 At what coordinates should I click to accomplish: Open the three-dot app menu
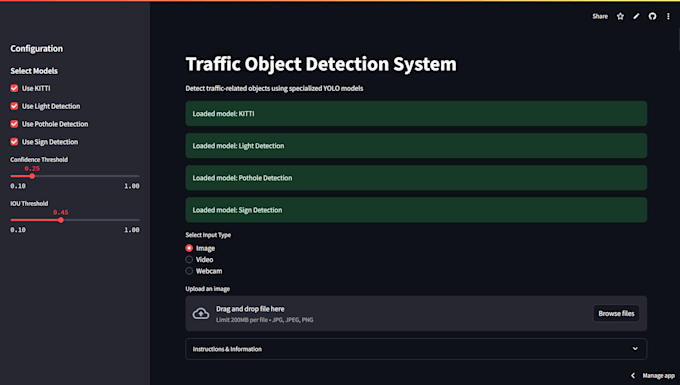668,16
